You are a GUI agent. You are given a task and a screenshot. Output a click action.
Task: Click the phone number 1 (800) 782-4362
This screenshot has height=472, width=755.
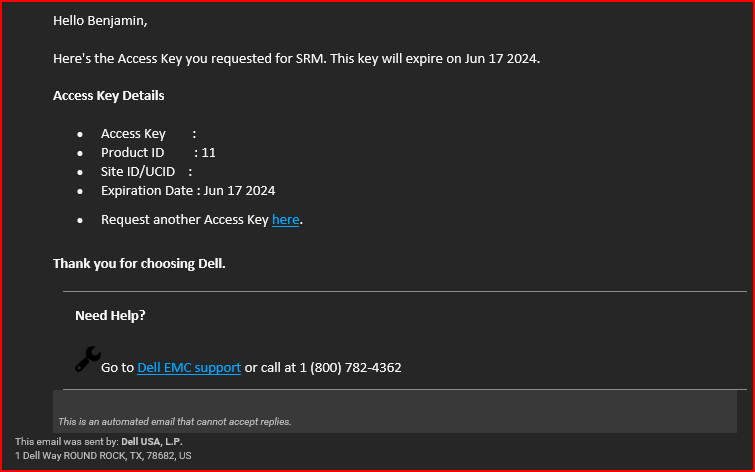click(x=350, y=368)
